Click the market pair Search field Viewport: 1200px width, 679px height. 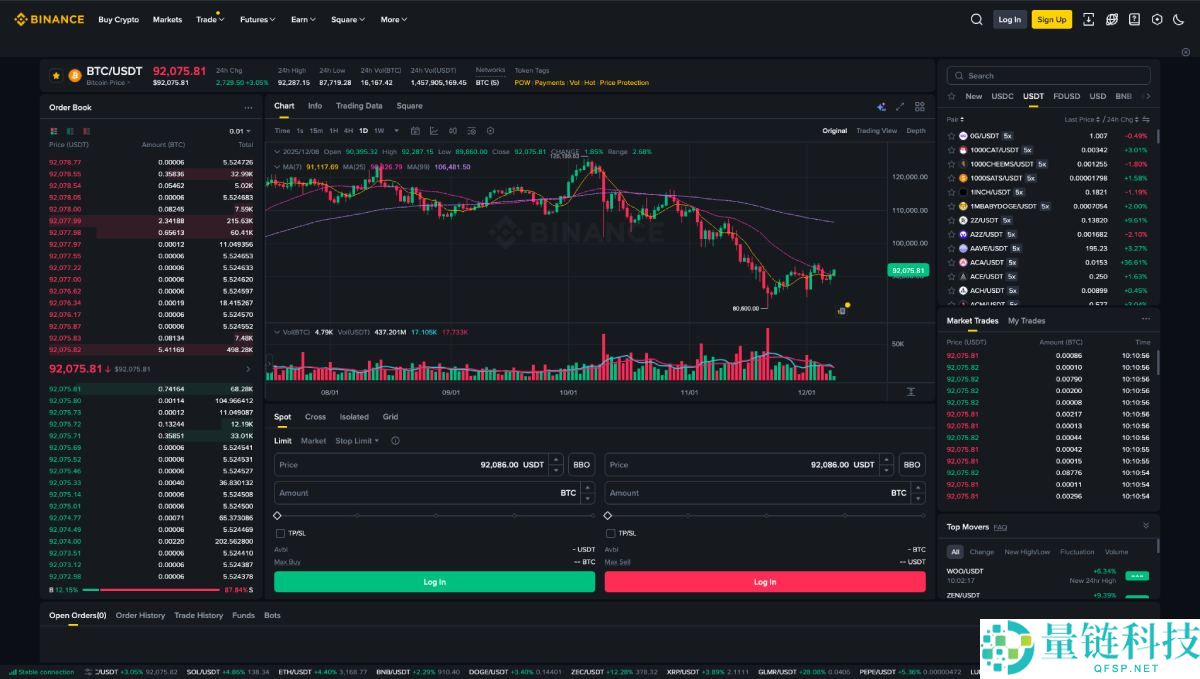coord(1050,75)
